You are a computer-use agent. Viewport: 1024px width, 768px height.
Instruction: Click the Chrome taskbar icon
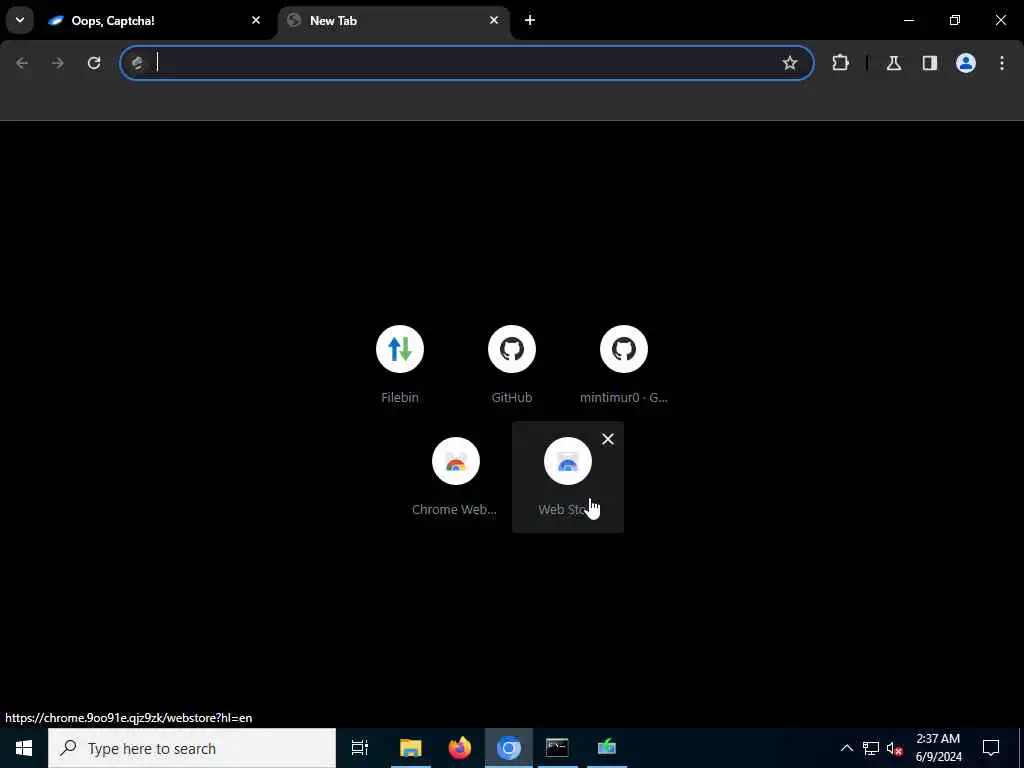pos(509,748)
